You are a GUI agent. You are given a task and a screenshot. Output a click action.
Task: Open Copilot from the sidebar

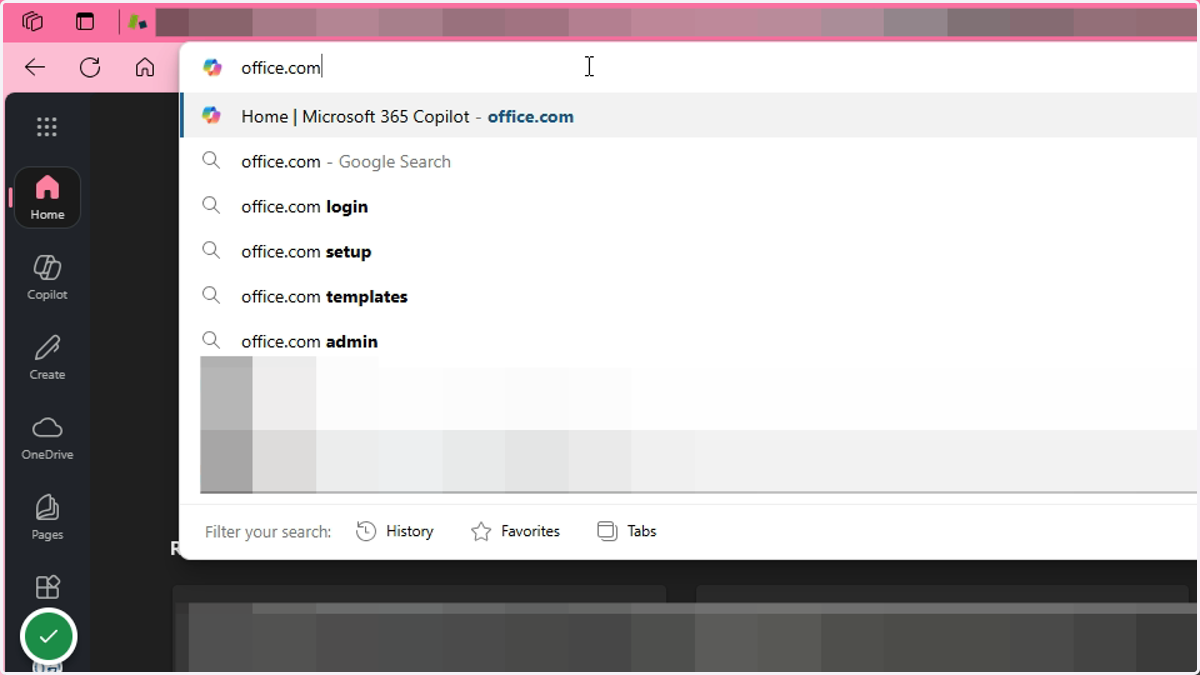(x=47, y=277)
